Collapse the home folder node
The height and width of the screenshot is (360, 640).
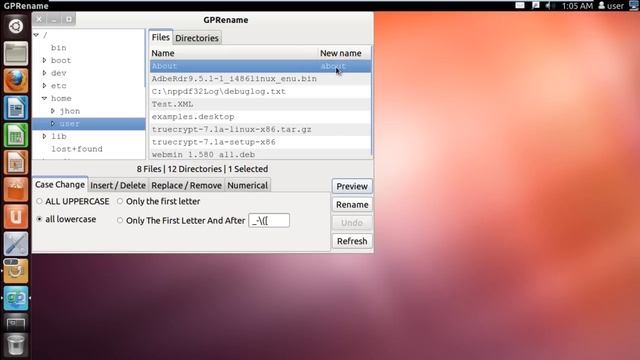coord(44,98)
